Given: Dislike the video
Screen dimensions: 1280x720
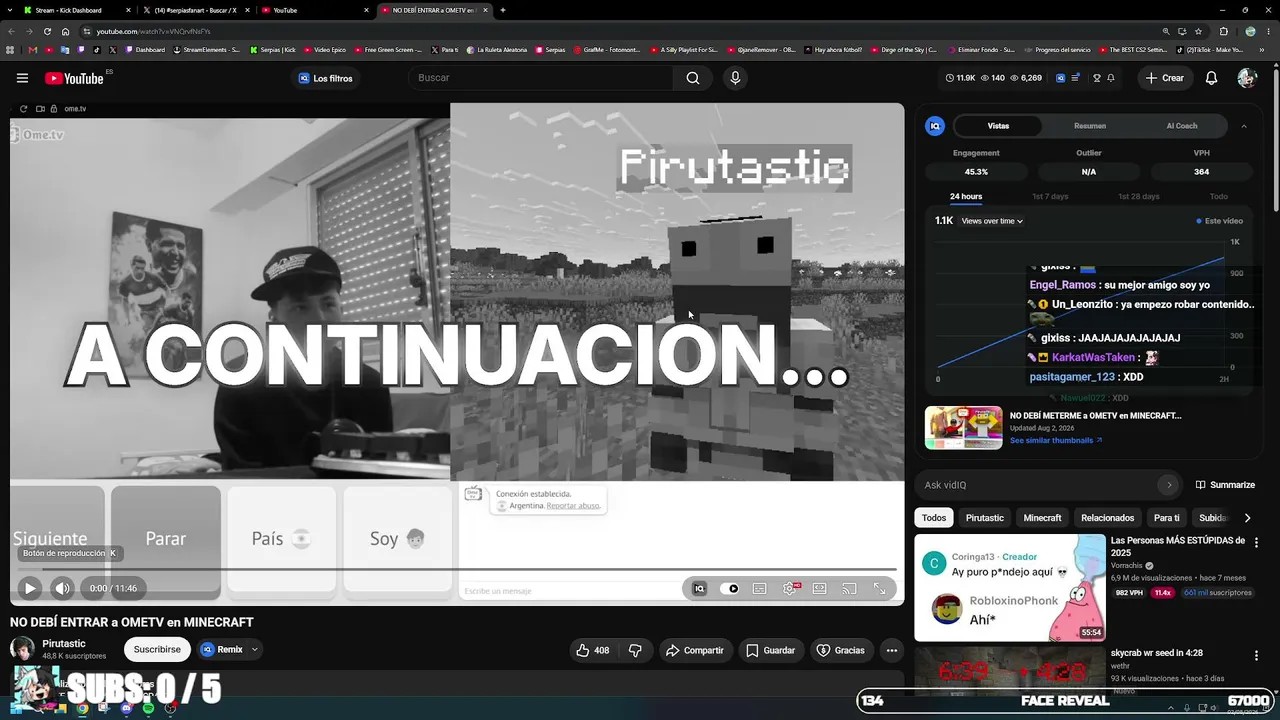Looking at the screenshot, I should (x=635, y=650).
